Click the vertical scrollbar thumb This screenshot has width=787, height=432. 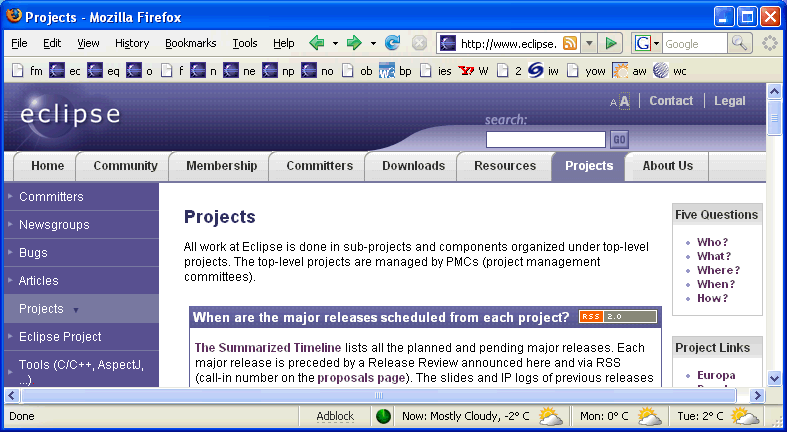pos(774,118)
